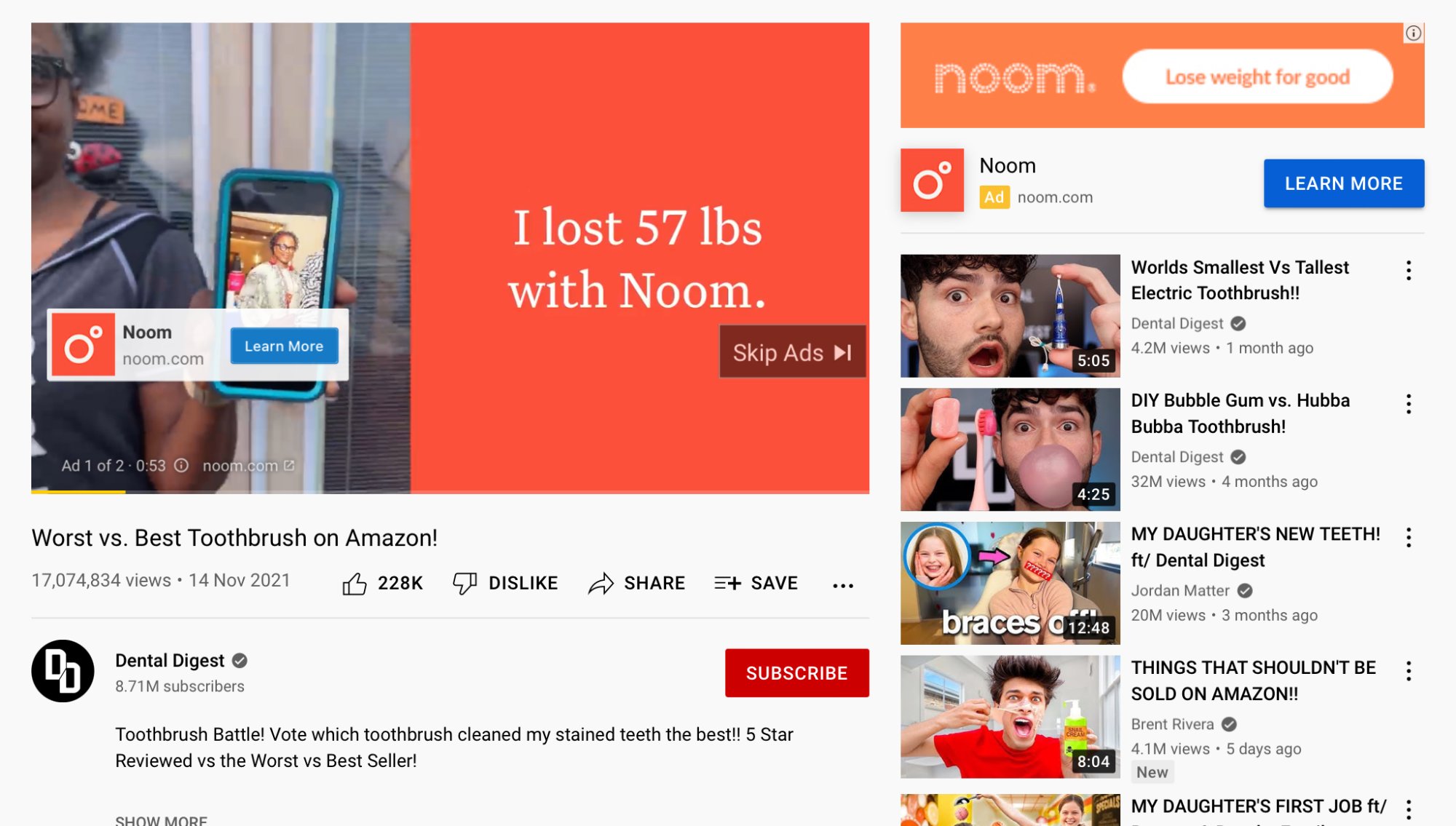Click the ad progress bar under video
The image size is (1456, 826).
450,493
